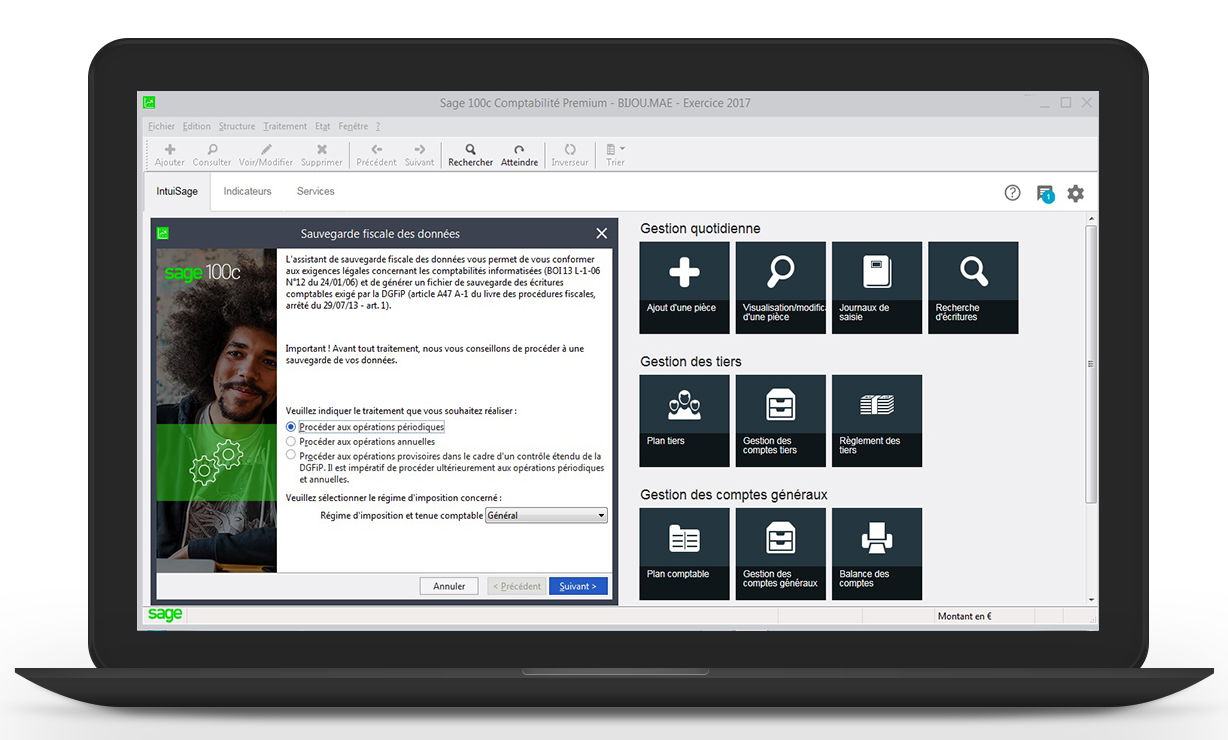The image size is (1228, 740).
Task: Click the Annuler button
Action: pyautogui.click(x=449, y=586)
